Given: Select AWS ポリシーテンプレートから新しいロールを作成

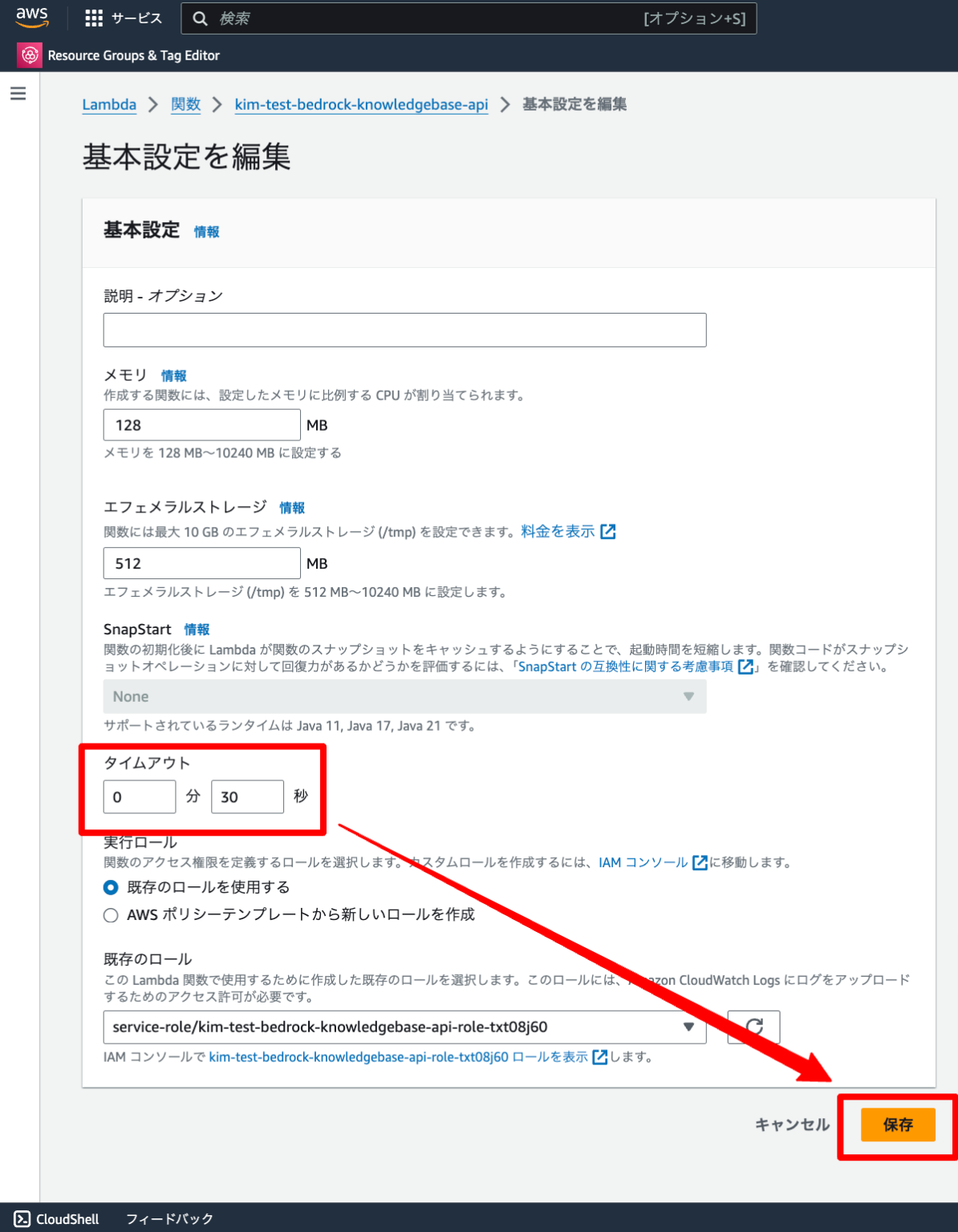Looking at the screenshot, I should coord(110,914).
